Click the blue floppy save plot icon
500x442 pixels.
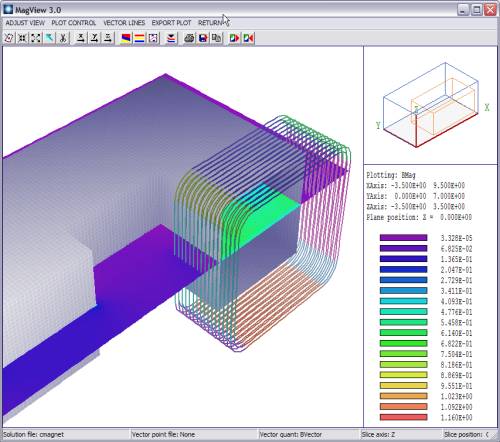point(203,38)
